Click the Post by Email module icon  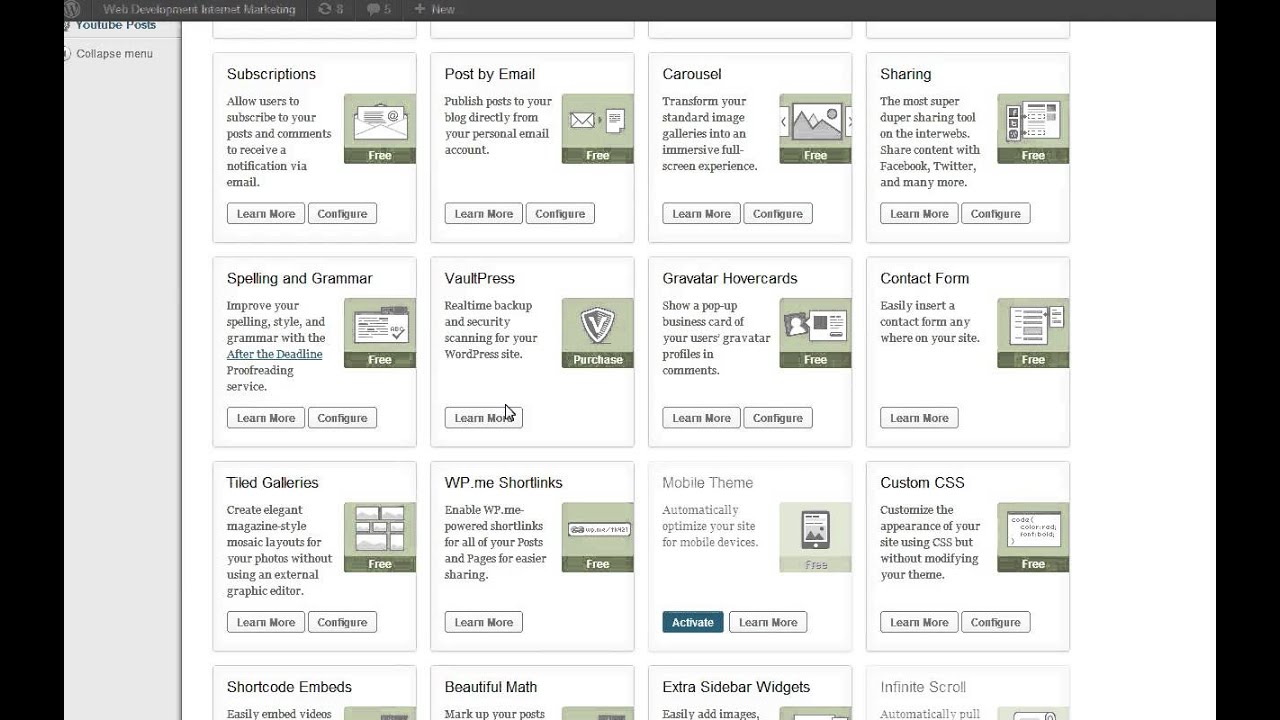(x=598, y=129)
